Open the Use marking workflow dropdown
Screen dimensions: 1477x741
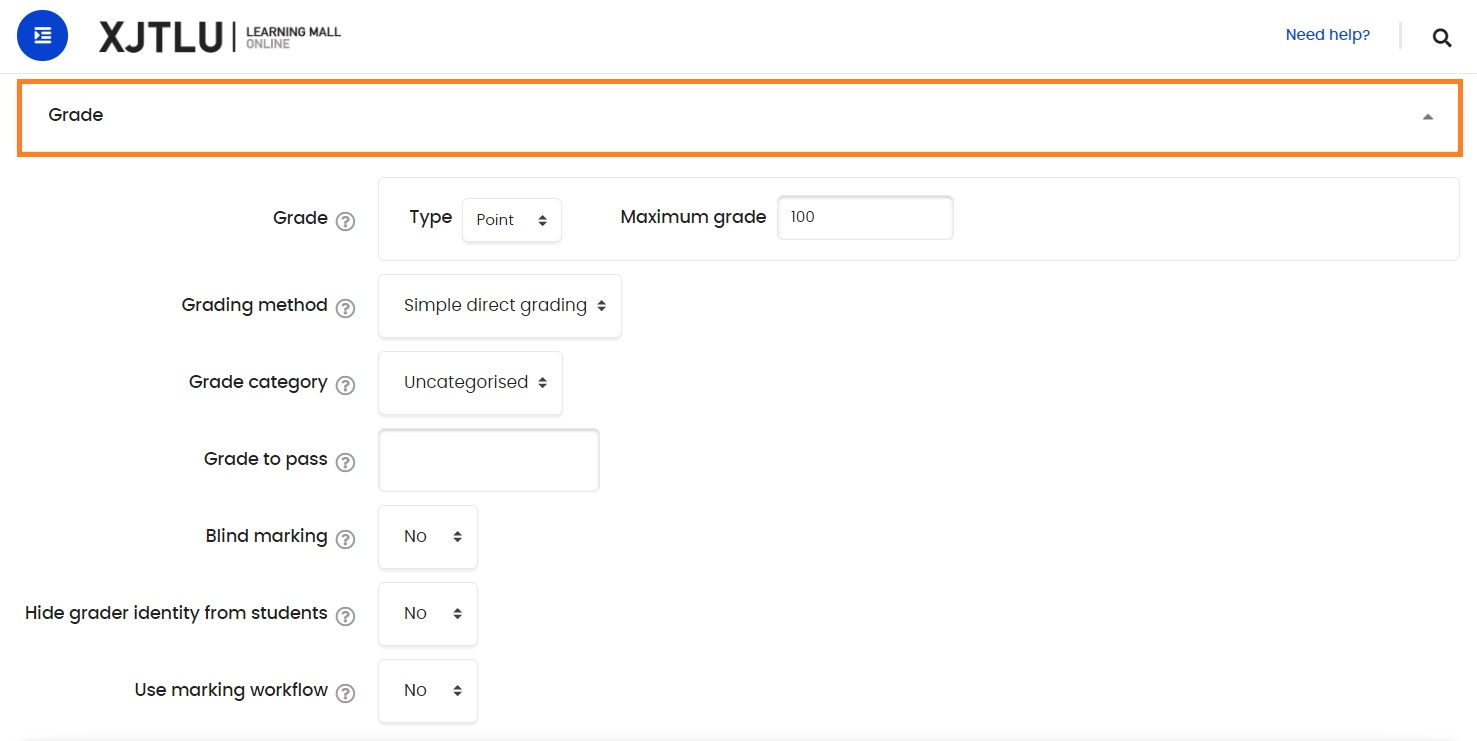click(x=428, y=691)
